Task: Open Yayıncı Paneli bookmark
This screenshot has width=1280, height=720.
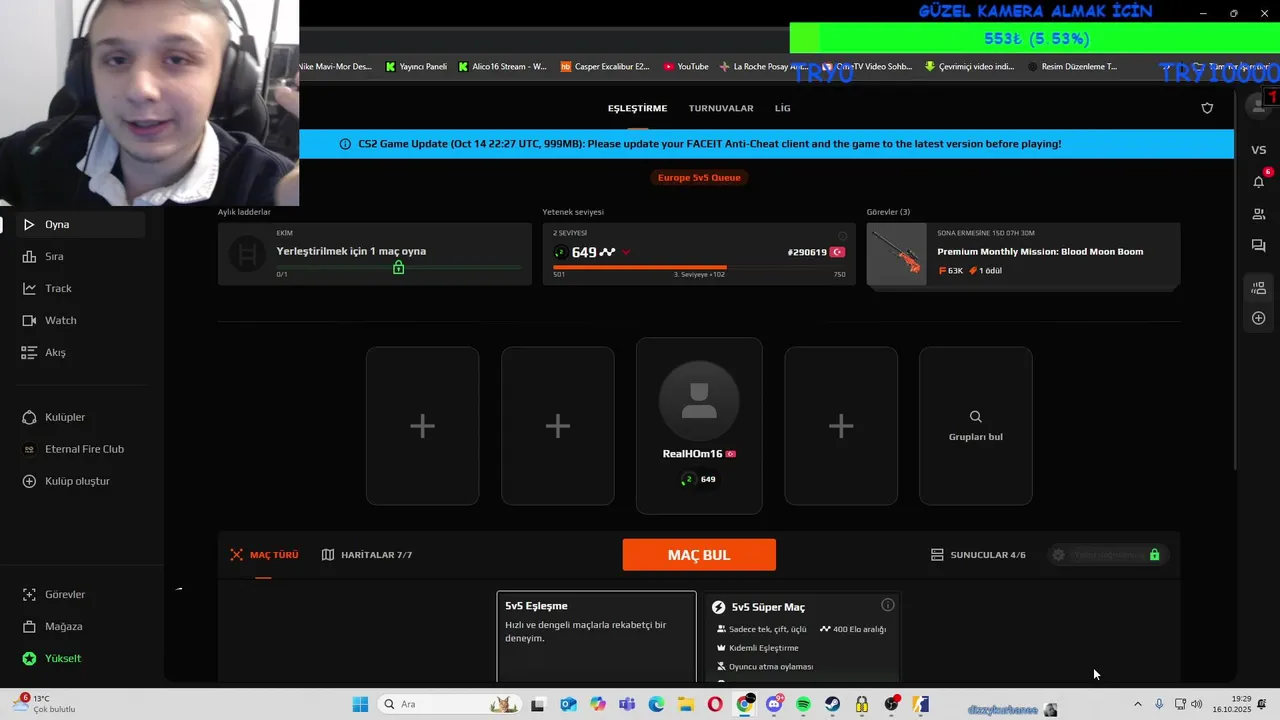Action: tap(416, 67)
